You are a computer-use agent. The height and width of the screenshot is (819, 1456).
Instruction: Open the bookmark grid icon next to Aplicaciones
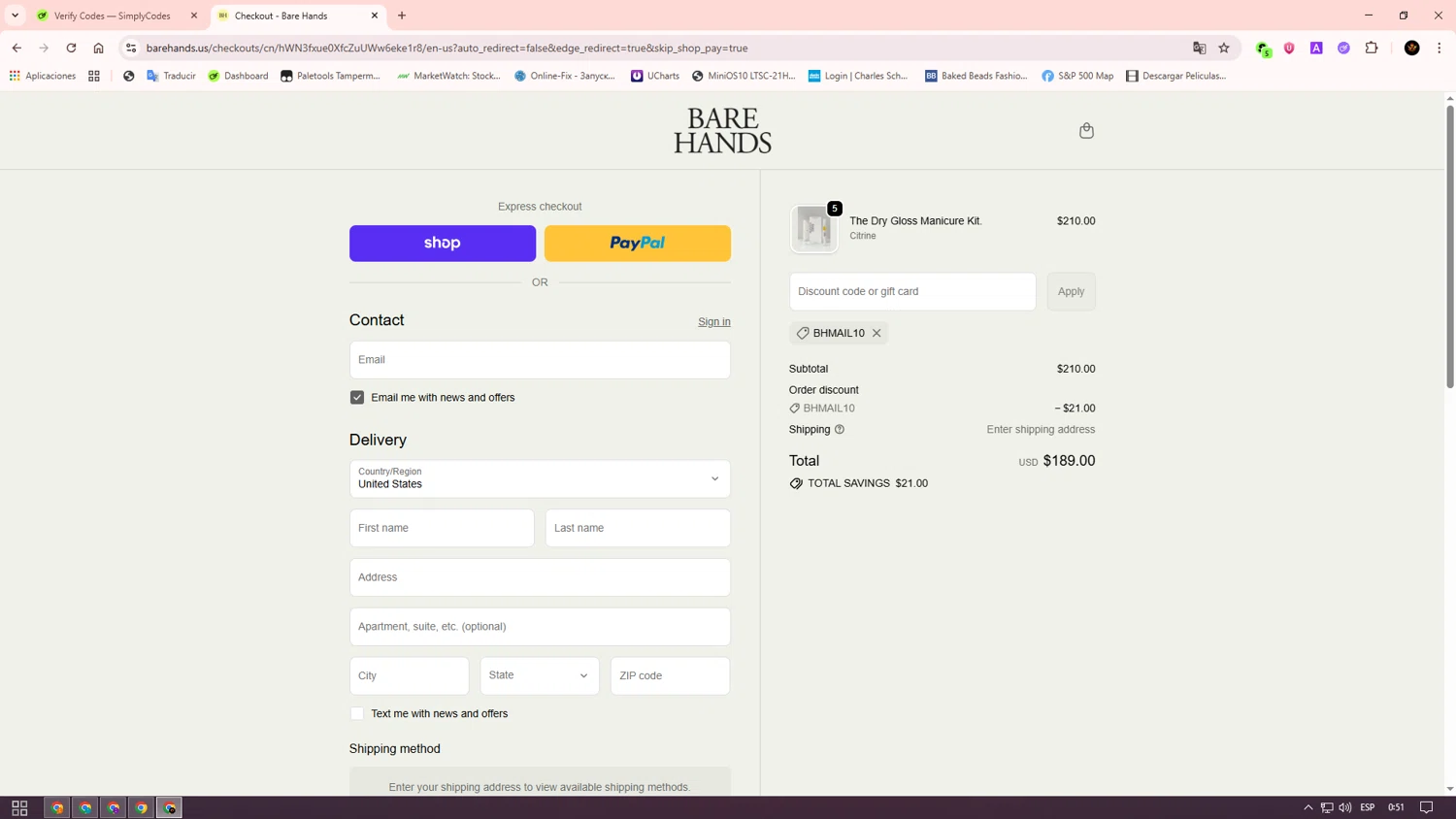tap(94, 76)
